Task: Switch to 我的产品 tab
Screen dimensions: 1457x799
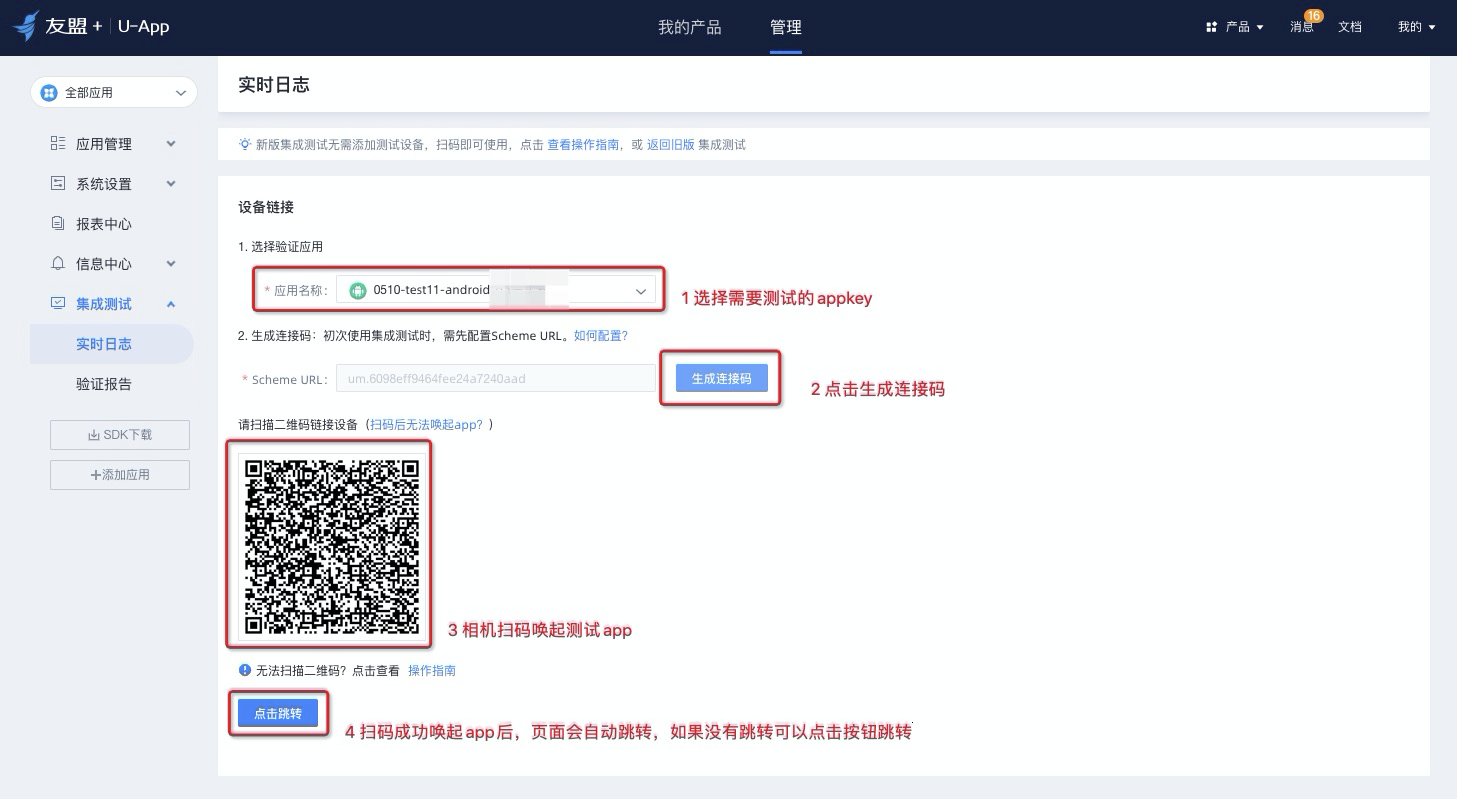Action: click(x=690, y=27)
